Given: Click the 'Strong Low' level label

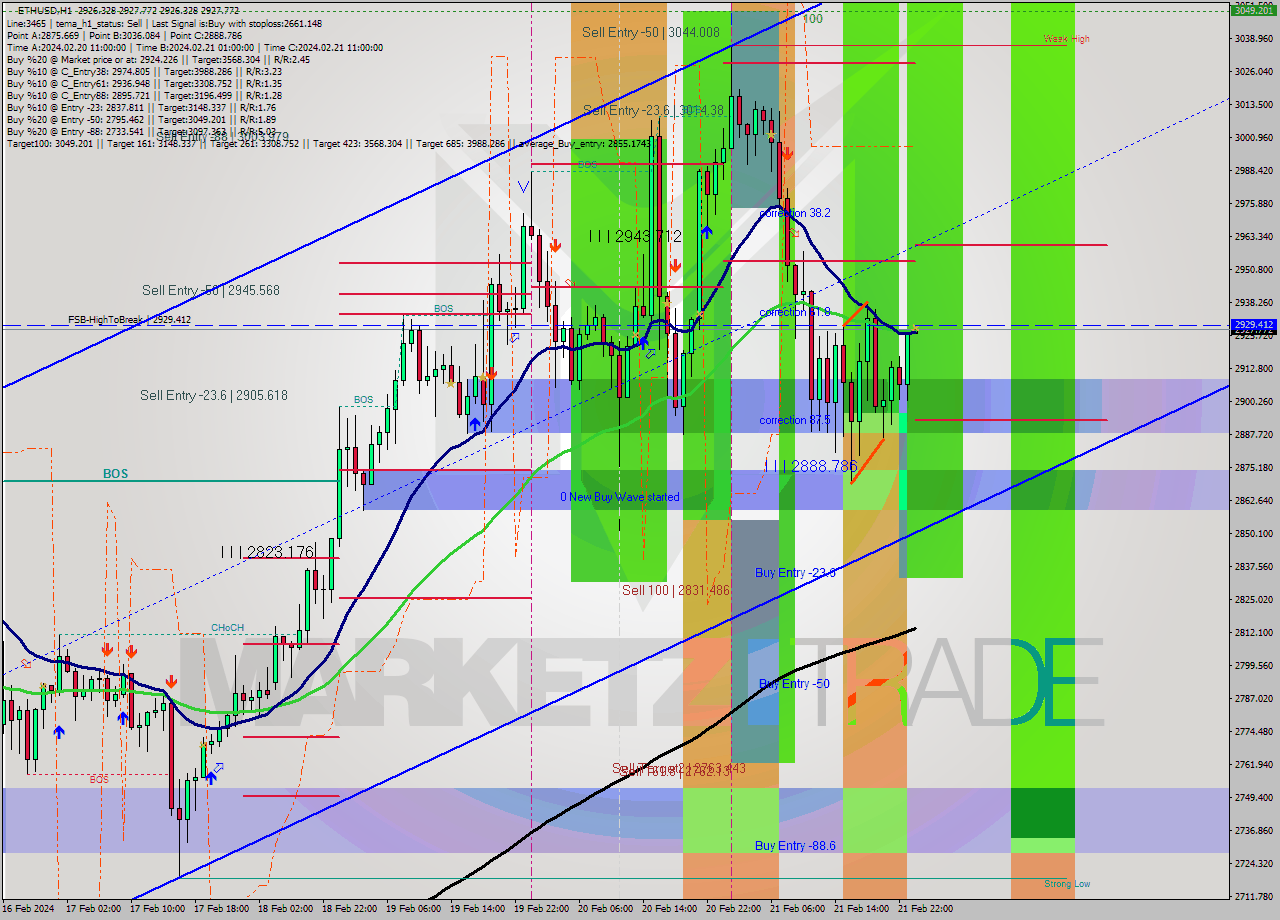Looking at the screenshot, I should [x=1067, y=884].
